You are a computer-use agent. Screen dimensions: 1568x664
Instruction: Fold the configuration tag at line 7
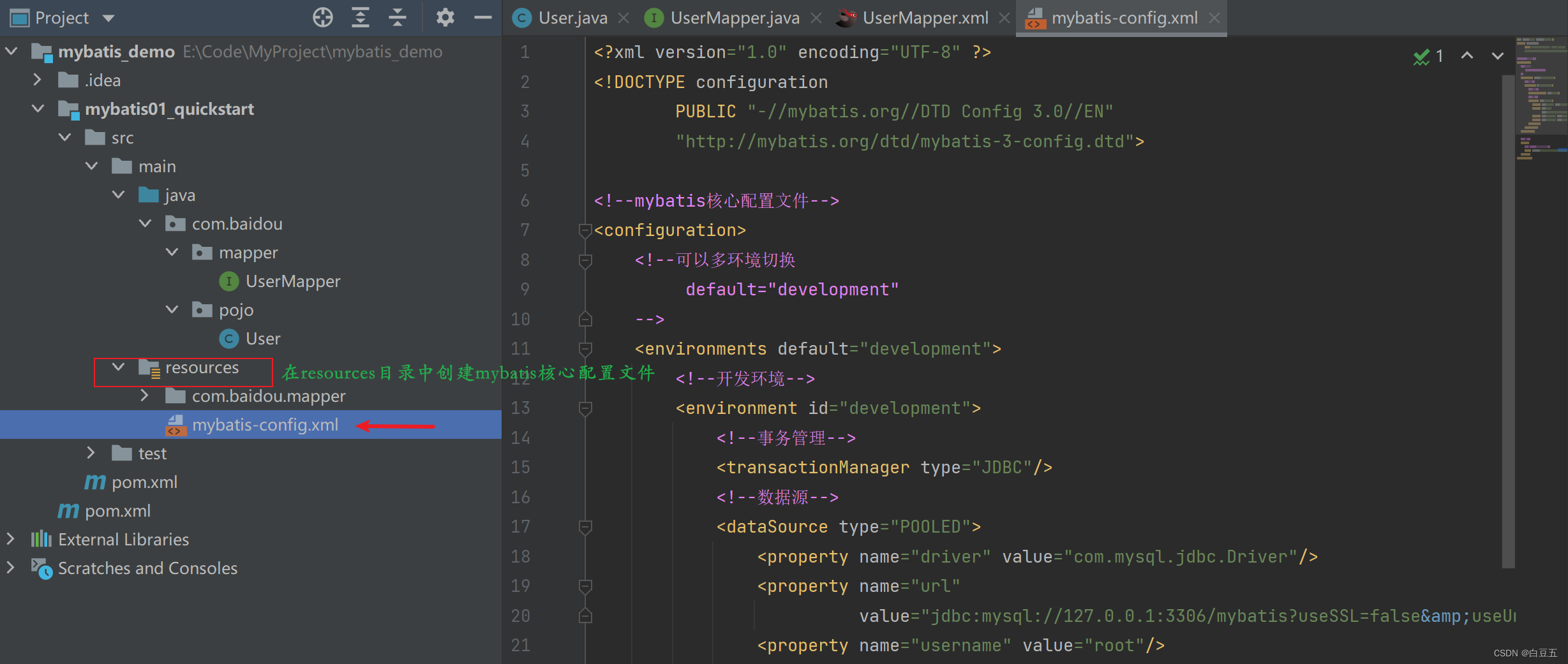(585, 230)
